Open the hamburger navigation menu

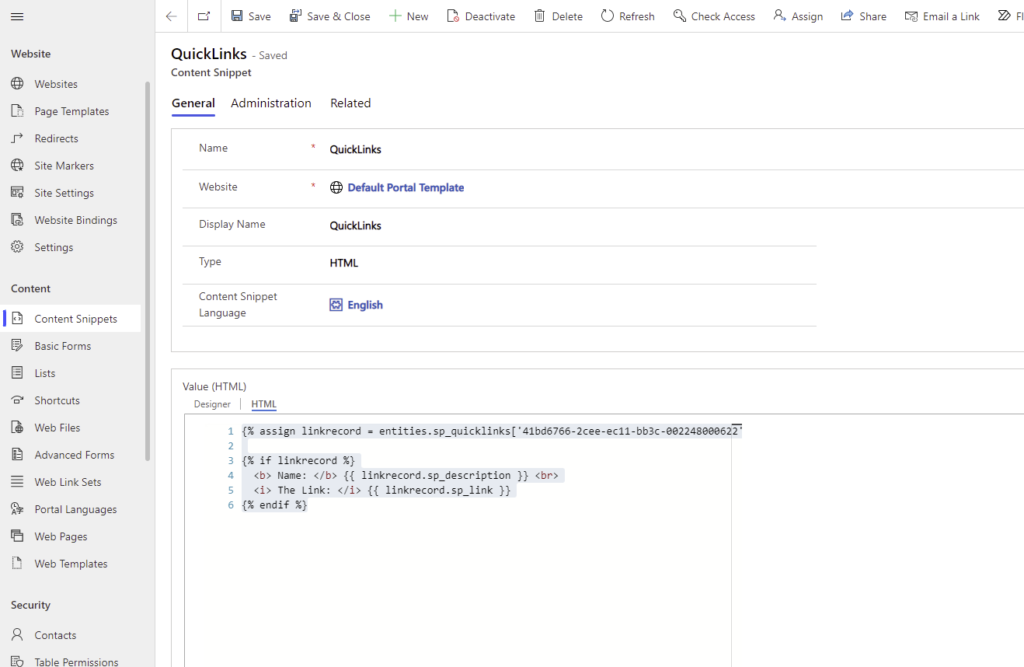pyautogui.click(x=17, y=16)
